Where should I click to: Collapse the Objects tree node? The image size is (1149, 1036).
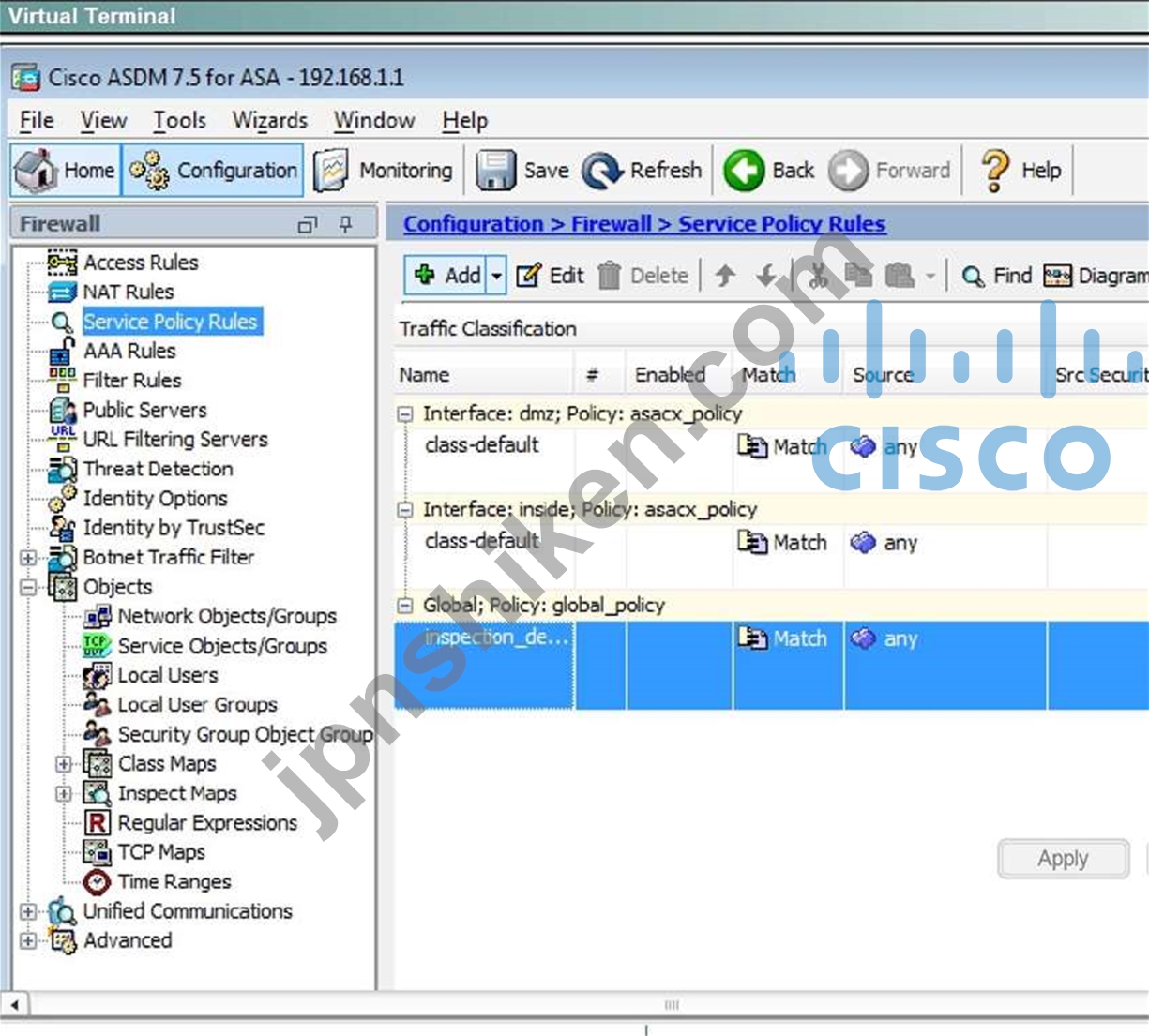(28, 588)
